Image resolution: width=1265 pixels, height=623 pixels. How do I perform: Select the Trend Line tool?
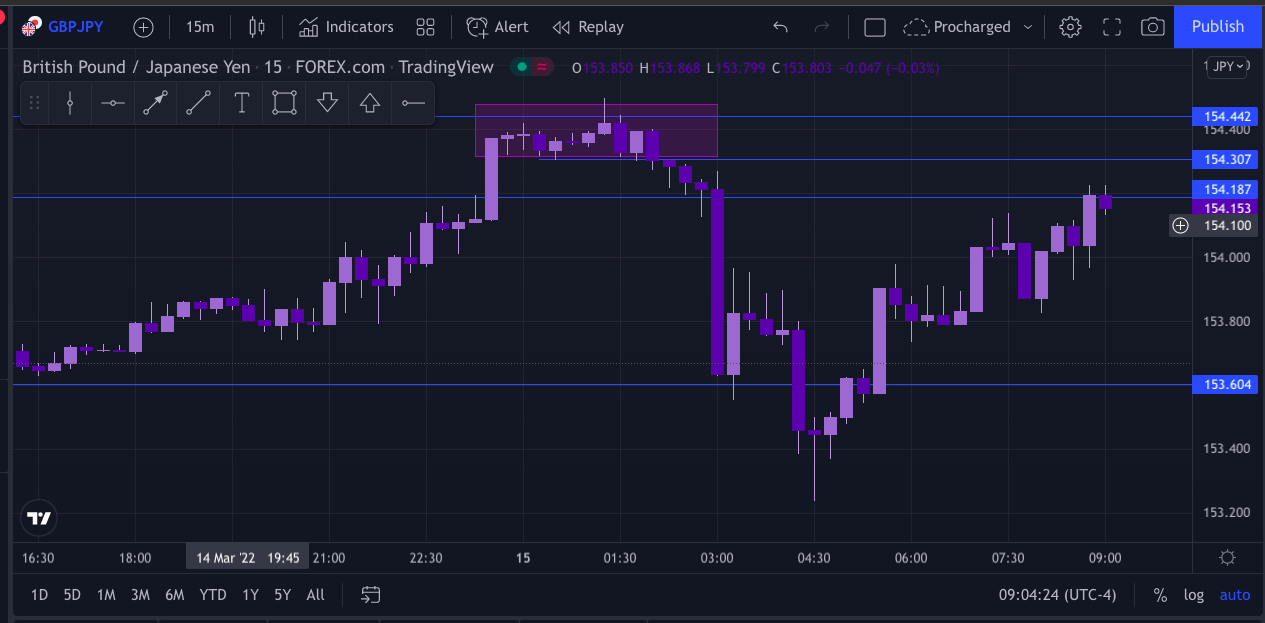pyautogui.click(x=198, y=102)
